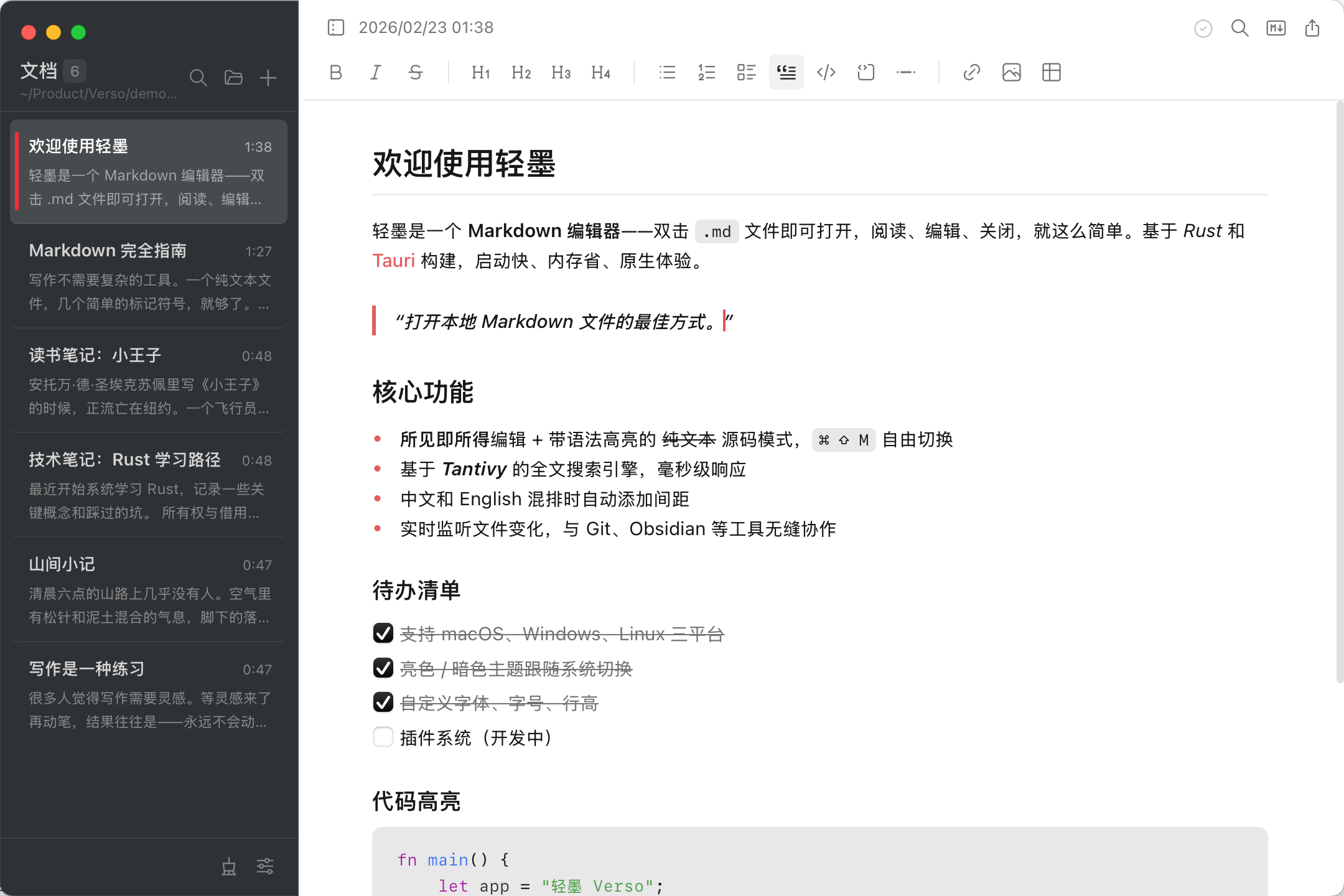Create a new document
1344x896 pixels.
(x=268, y=78)
